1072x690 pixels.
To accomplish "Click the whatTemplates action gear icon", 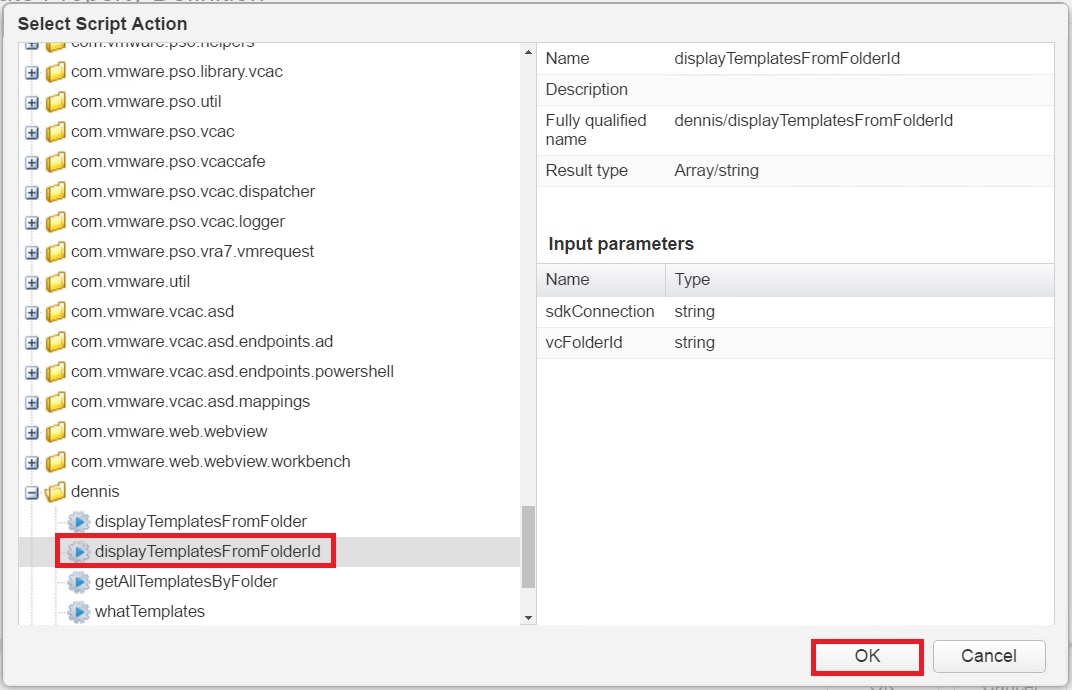I will click(79, 612).
